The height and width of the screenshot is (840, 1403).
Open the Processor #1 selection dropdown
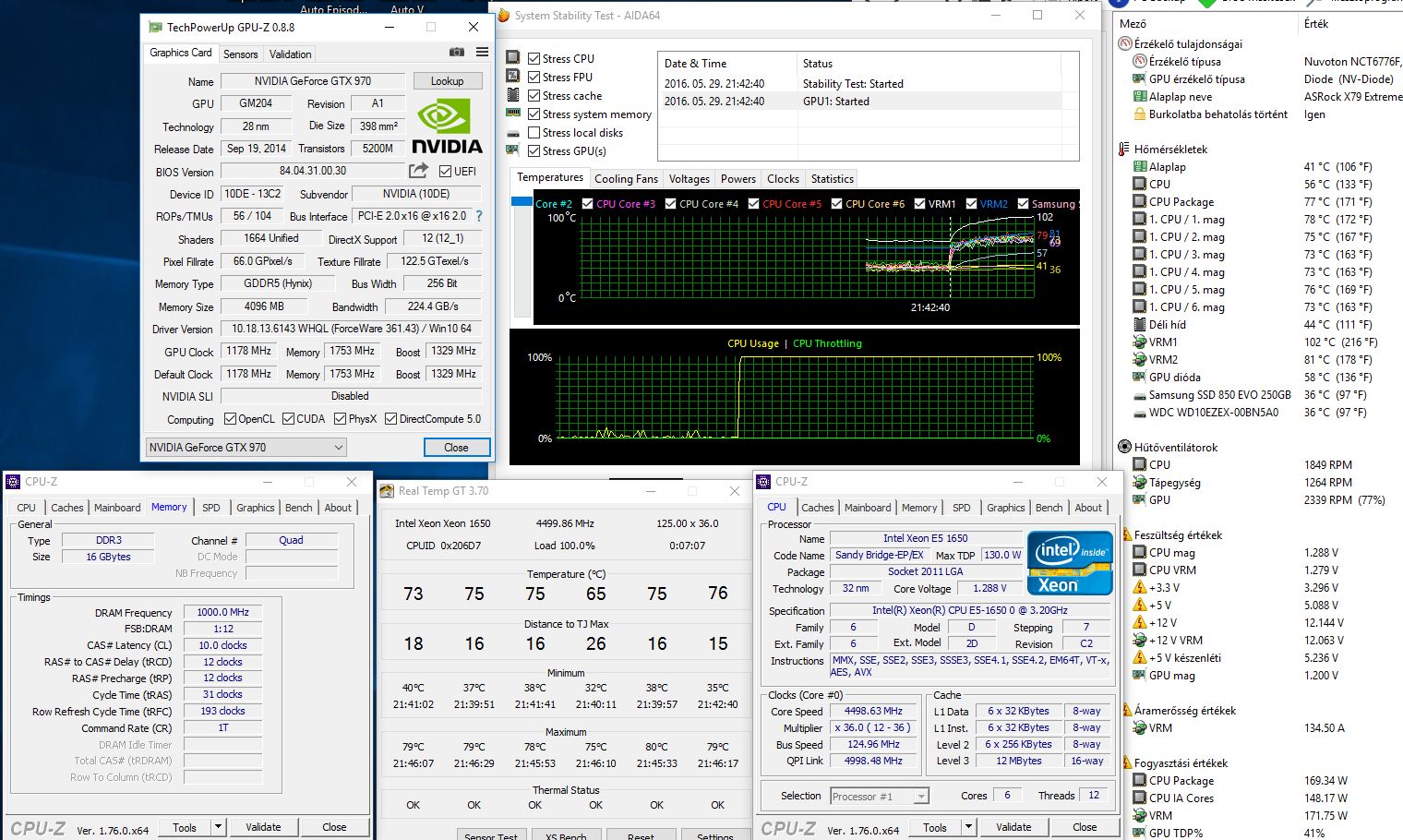click(880, 796)
